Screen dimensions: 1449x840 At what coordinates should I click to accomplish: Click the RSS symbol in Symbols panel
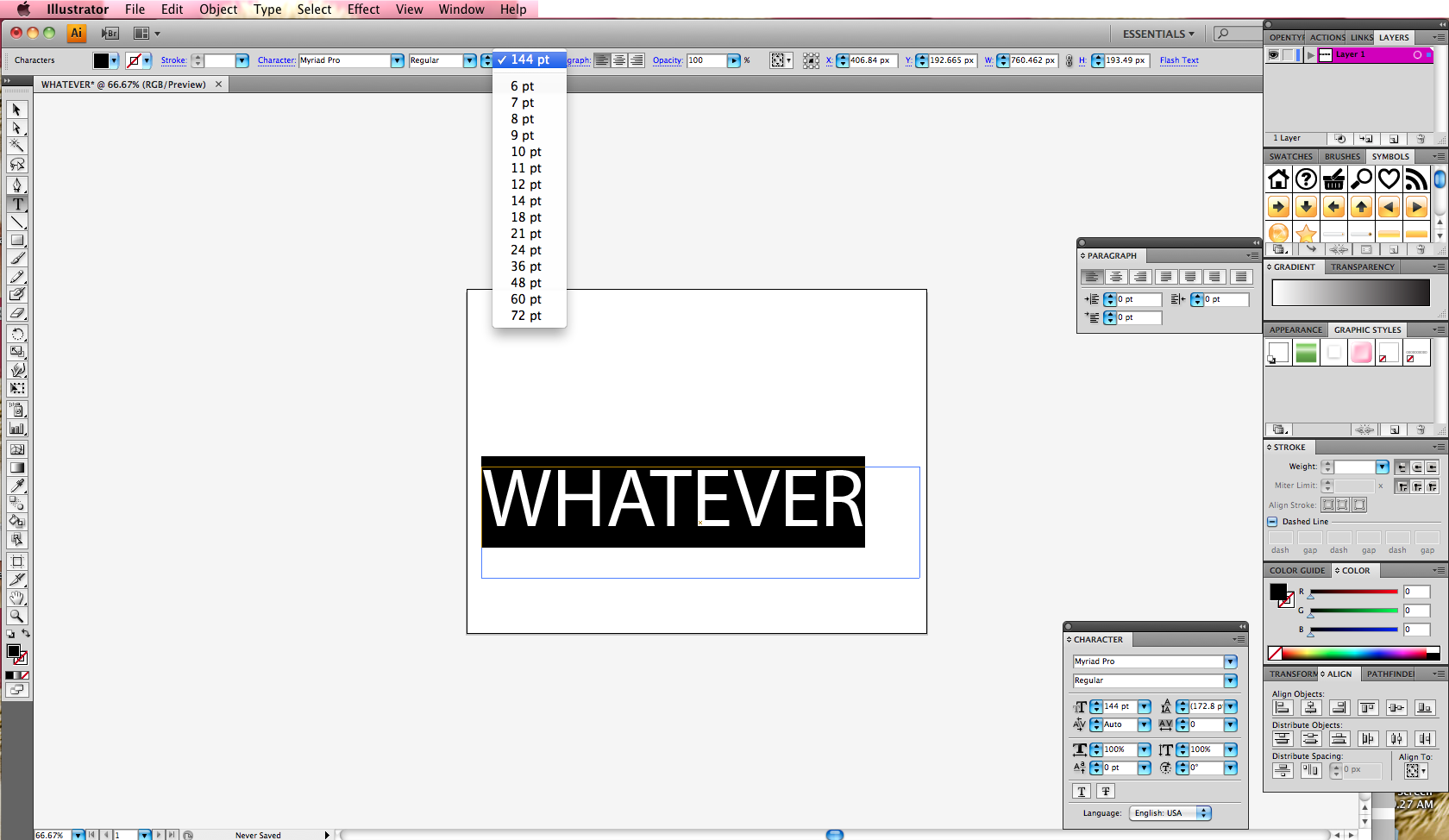(x=1416, y=179)
